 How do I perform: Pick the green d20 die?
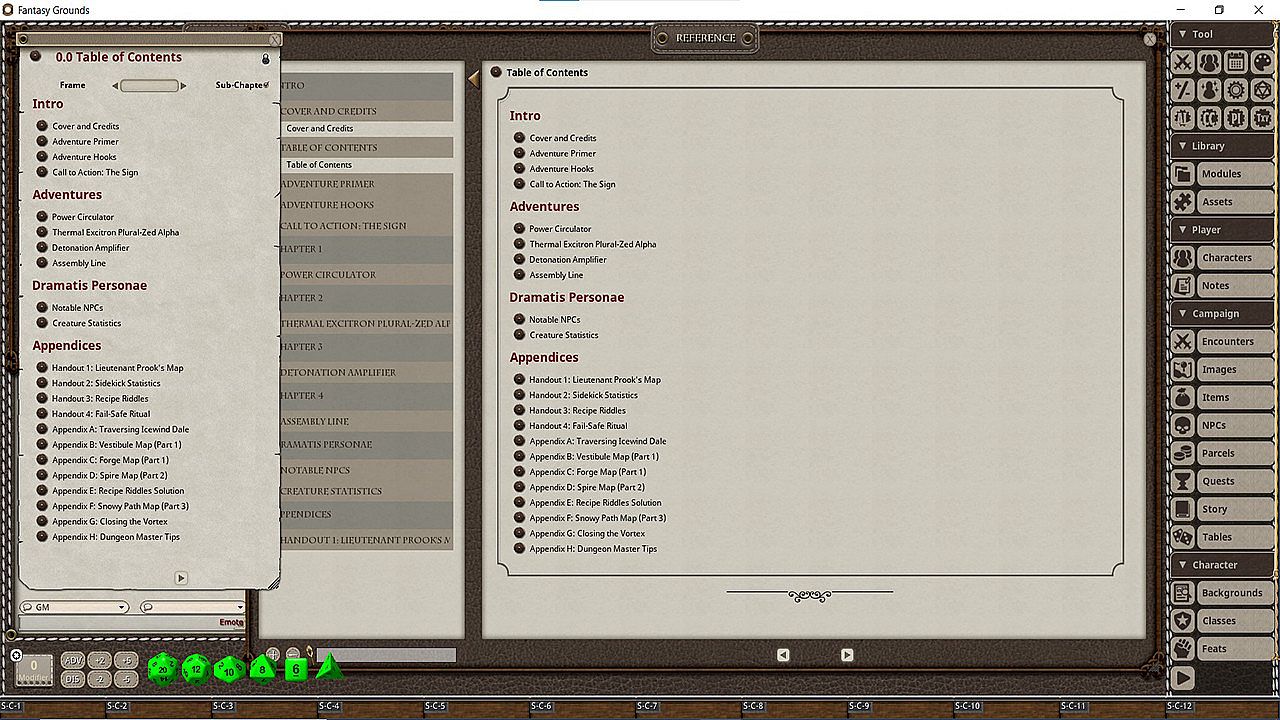coord(163,669)
